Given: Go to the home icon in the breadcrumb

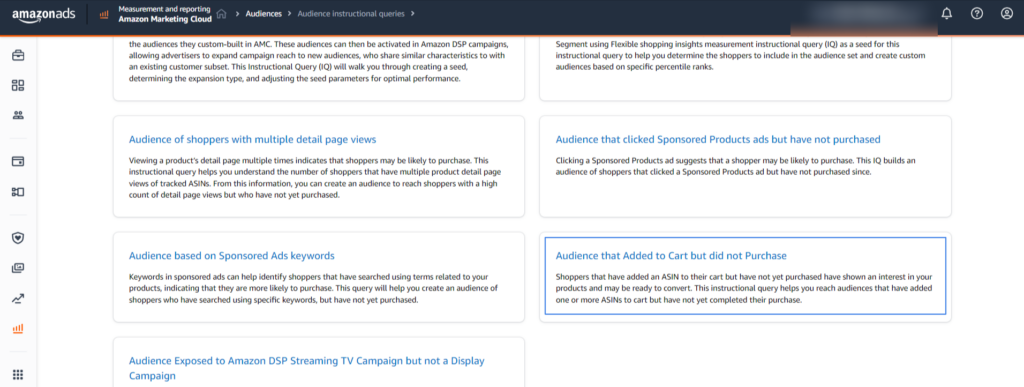Looking at the screenshot, I should point(222,14).
